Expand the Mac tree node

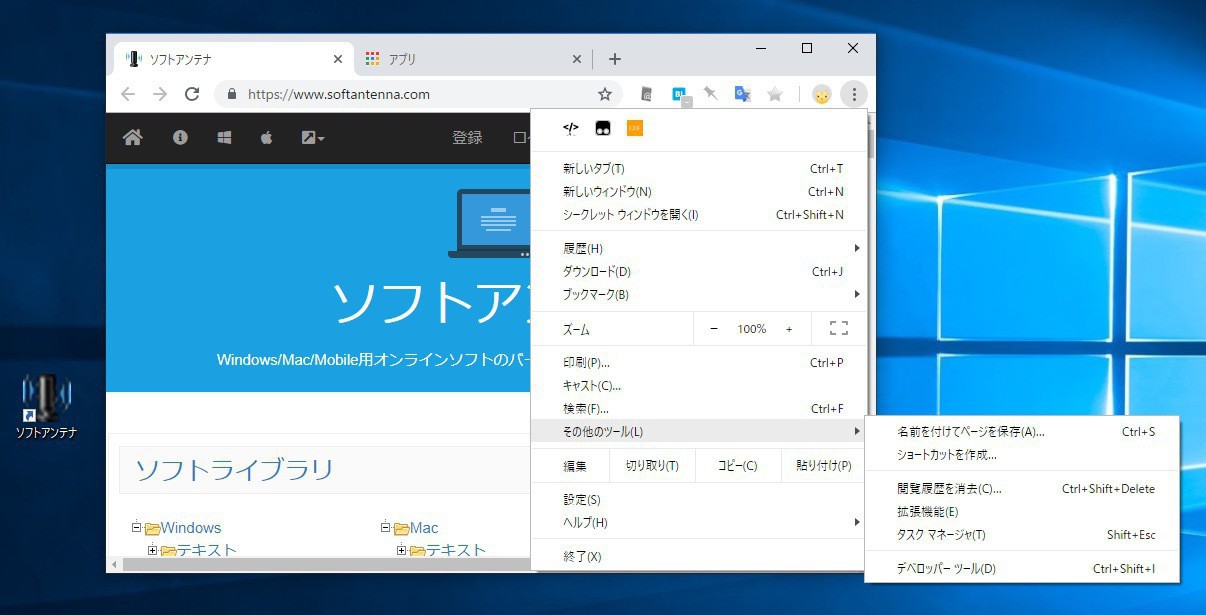click(x=385, y=528)
